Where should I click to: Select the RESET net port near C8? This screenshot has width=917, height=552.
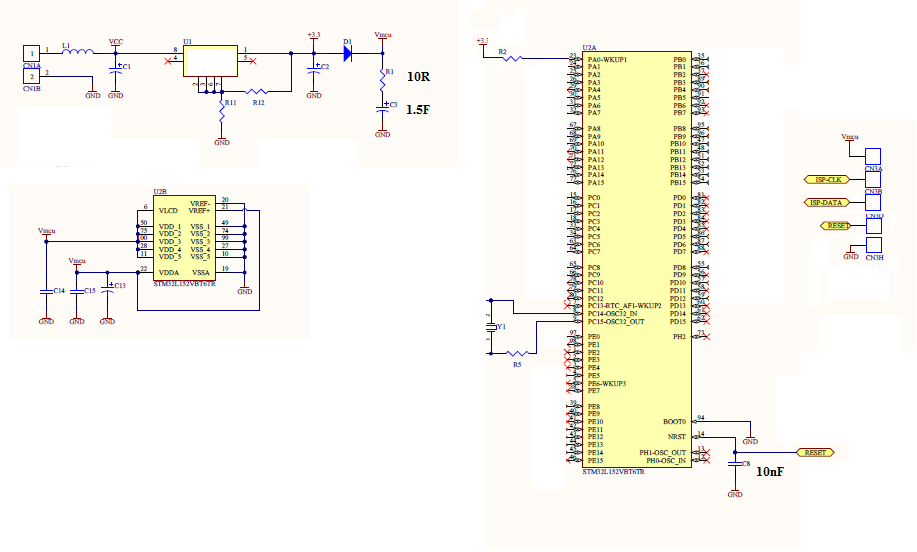815,453
